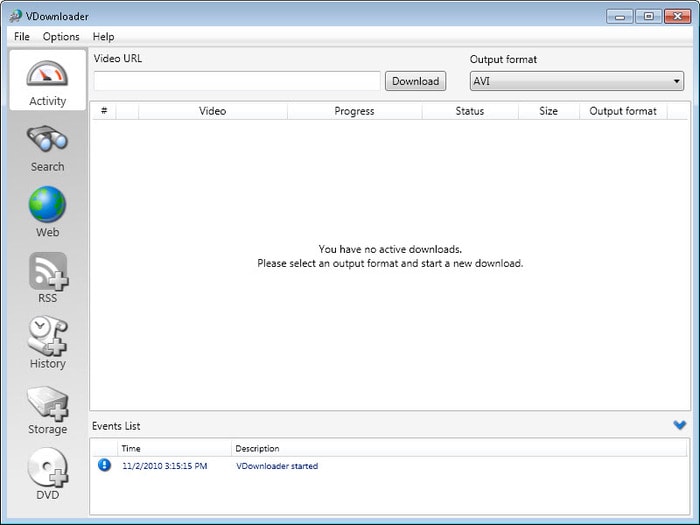
Task: Click the blue info icon in Events List
Action: coord(104,465)
